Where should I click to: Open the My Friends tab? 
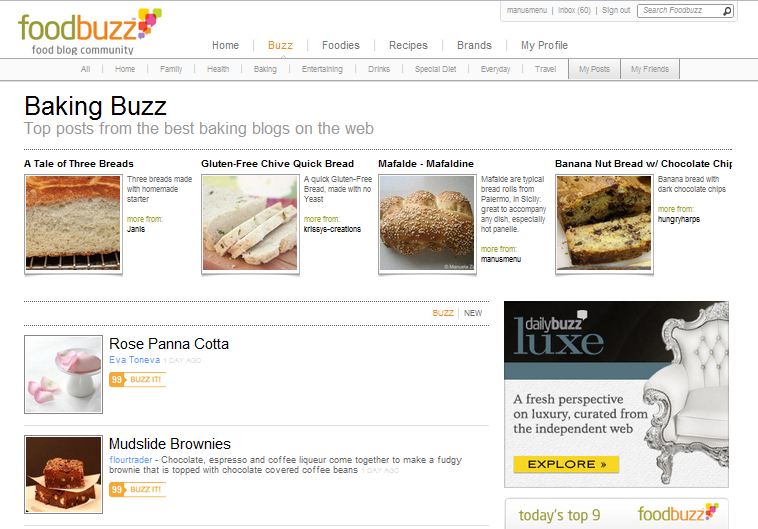click(650, 69)
